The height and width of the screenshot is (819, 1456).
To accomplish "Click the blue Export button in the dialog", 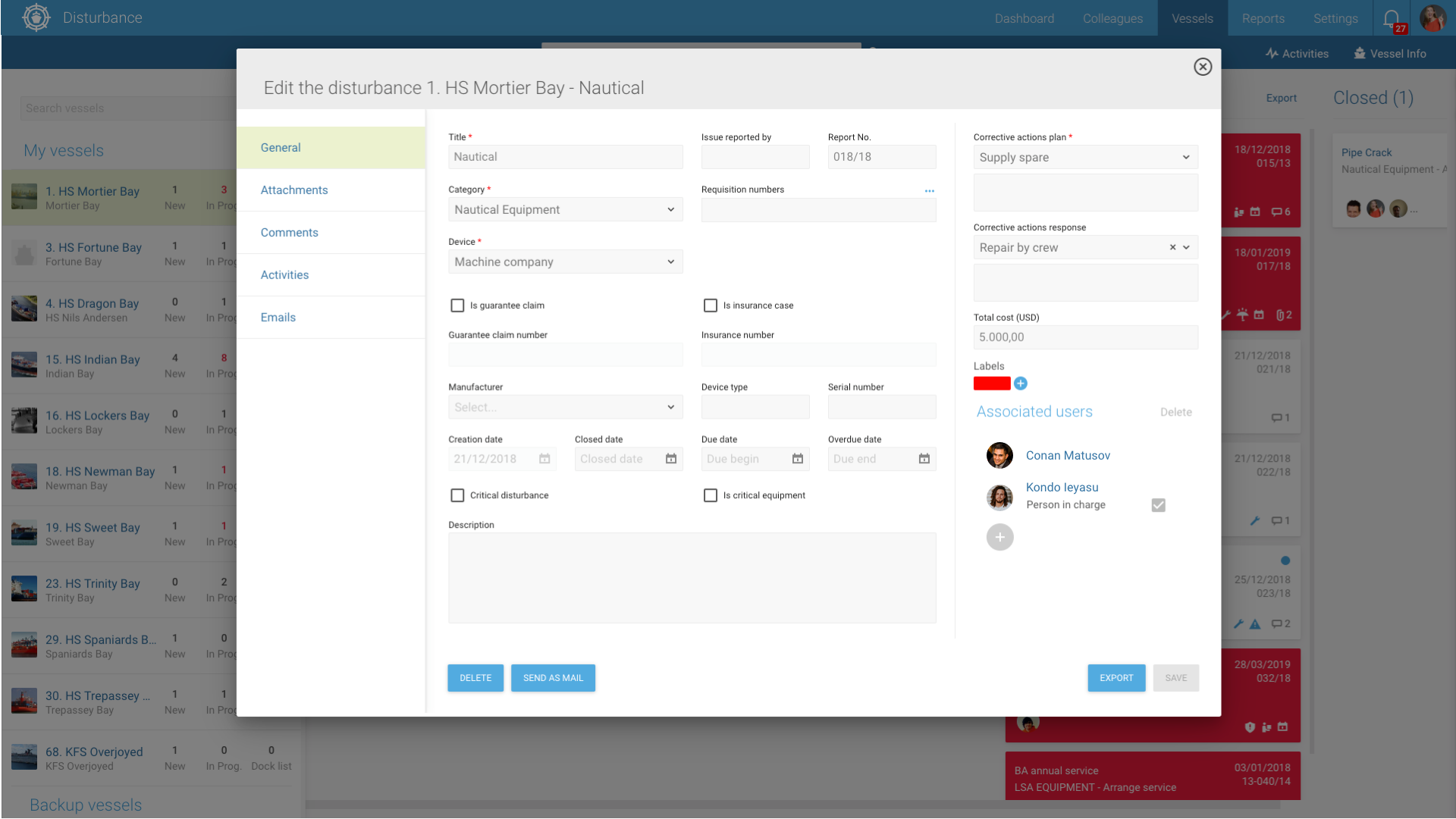I will pyautogui.click(x=1116, y=678).
